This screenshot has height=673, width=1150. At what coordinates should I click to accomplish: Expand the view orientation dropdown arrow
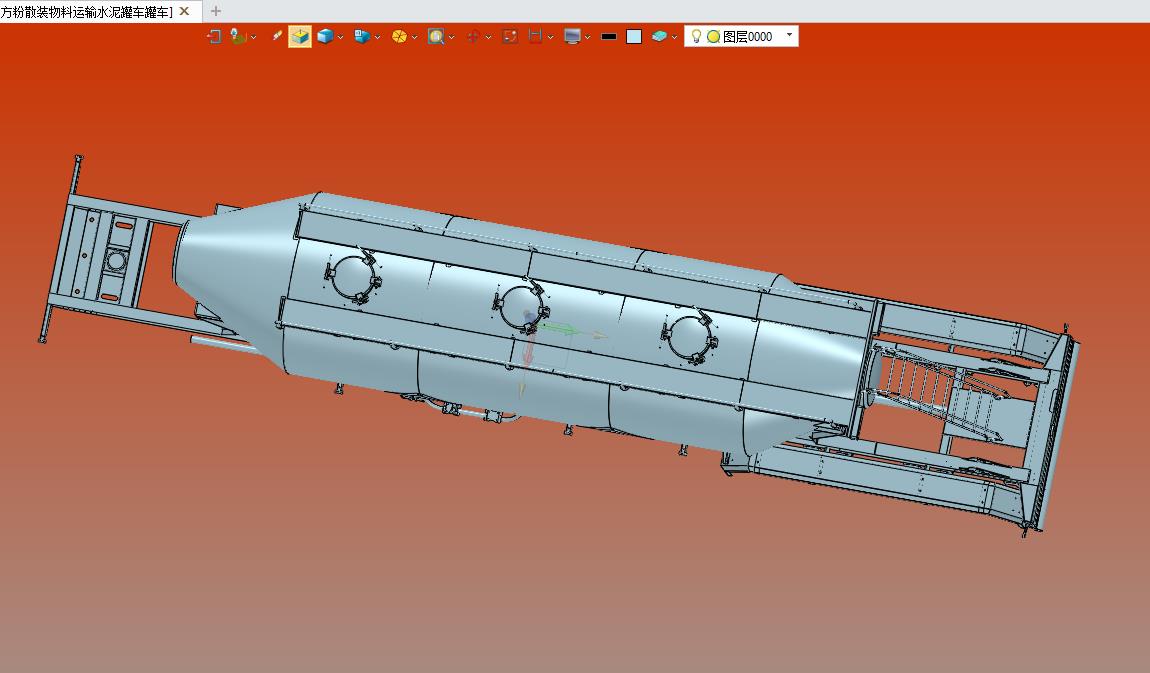[340, 37]
